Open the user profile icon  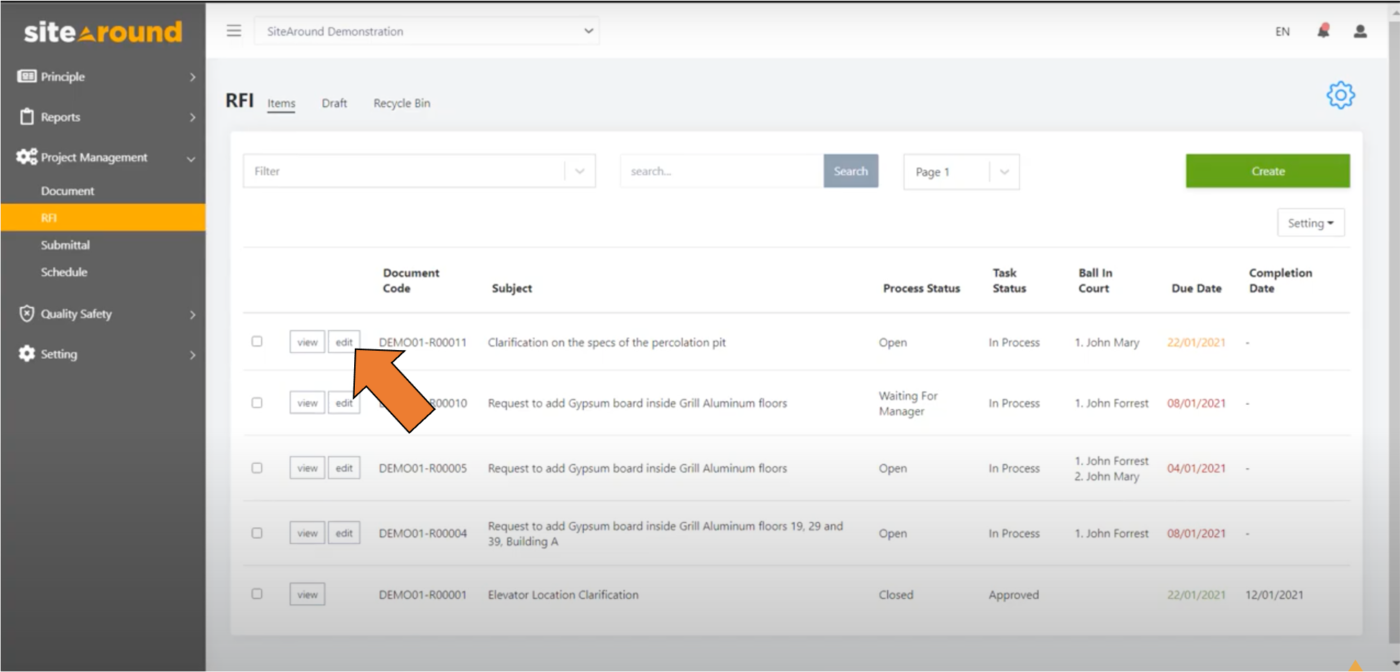click(1359, 31)
